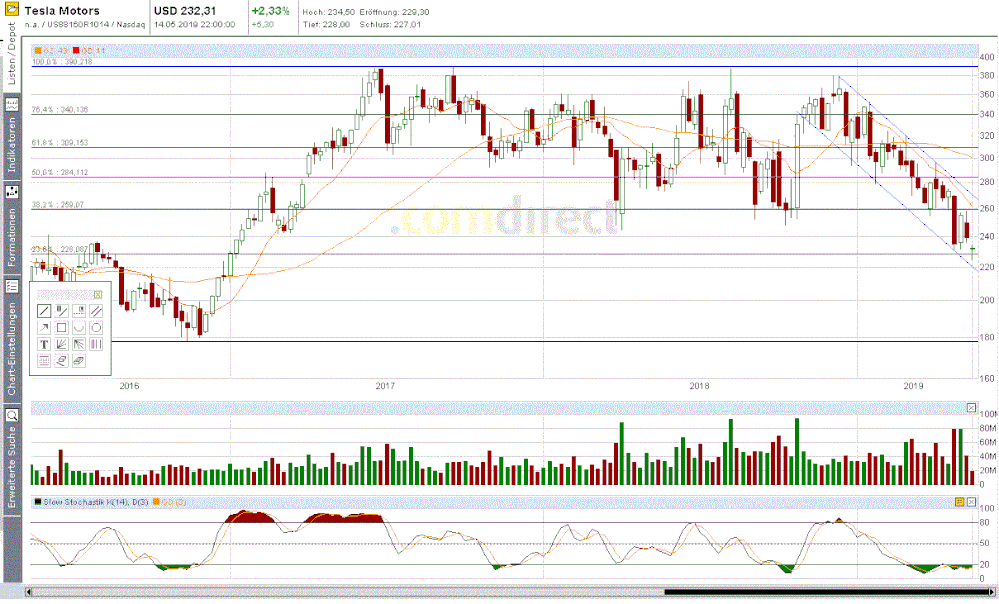This screenshot has height=604, width=999.
Task: Toggle the checkbox atop the volume panel
Action: 970,407
